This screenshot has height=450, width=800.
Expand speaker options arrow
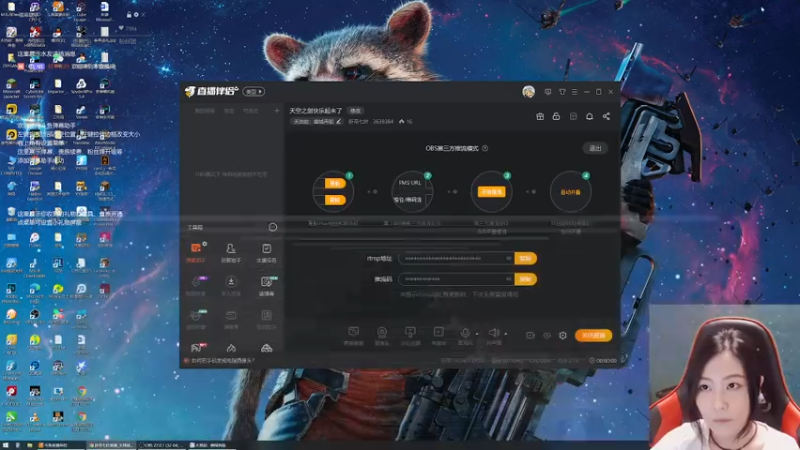pyautogui.click(x=506, y=334)
